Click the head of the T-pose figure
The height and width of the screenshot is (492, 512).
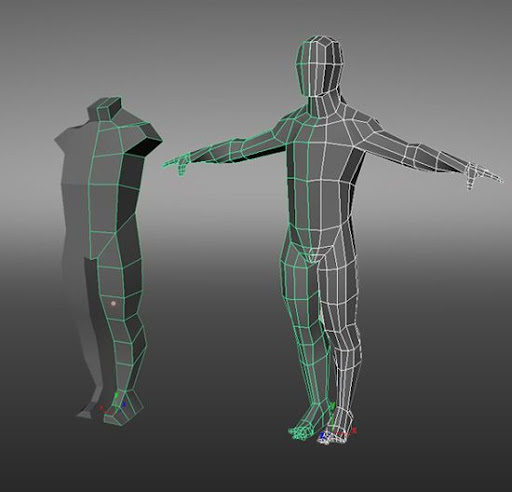tap(319, 66)
